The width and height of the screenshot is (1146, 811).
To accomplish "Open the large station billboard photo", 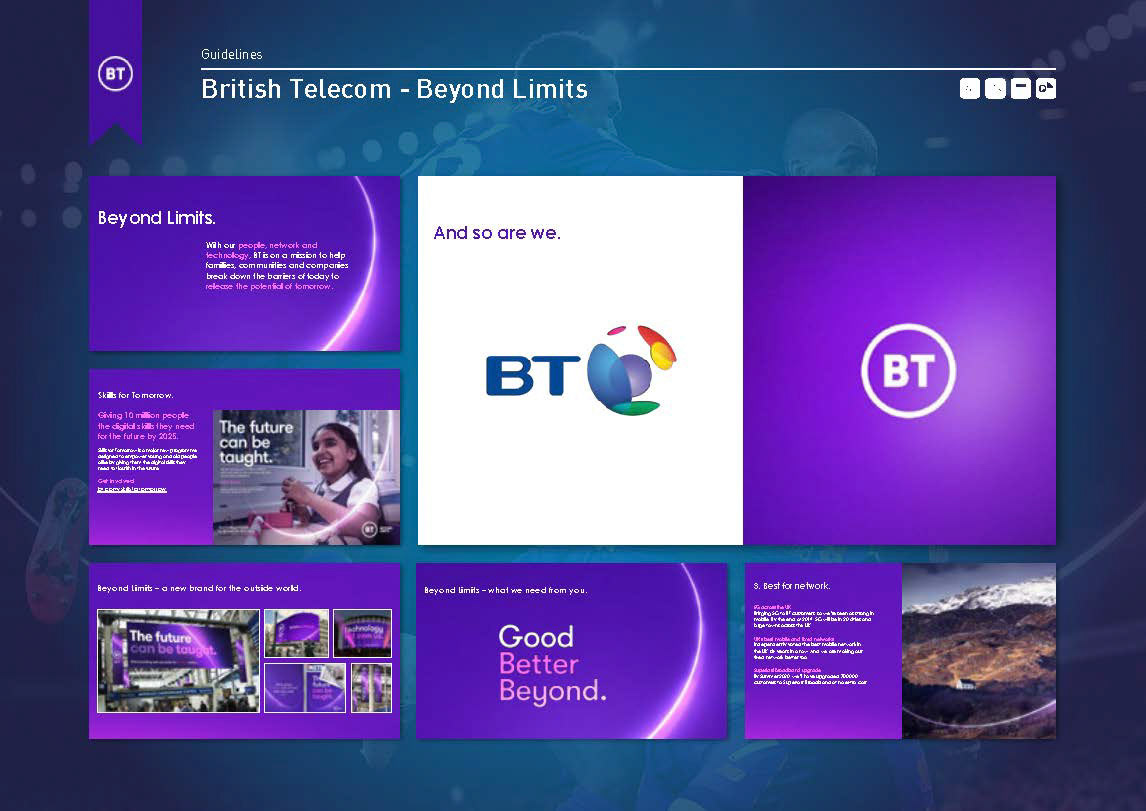I will tap(178, 660).
